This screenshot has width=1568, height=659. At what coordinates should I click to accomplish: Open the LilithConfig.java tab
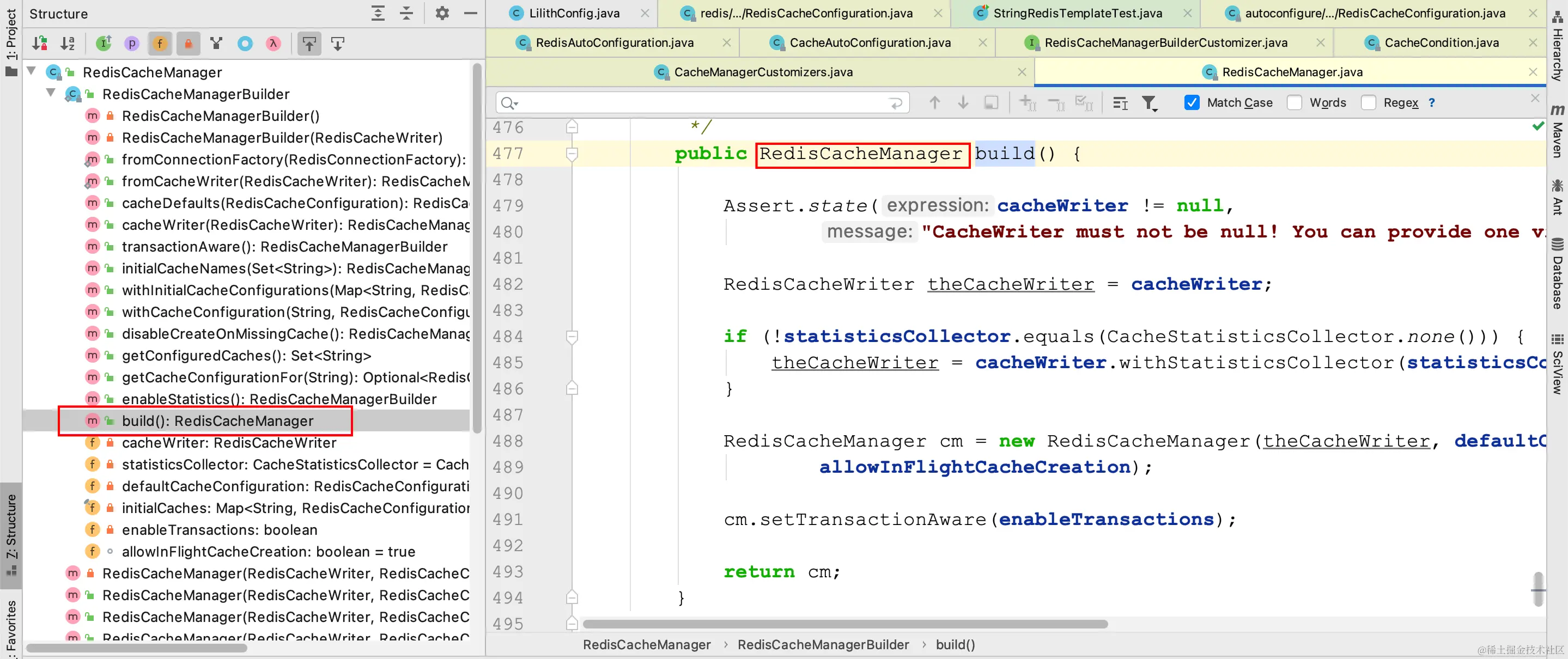573,14
